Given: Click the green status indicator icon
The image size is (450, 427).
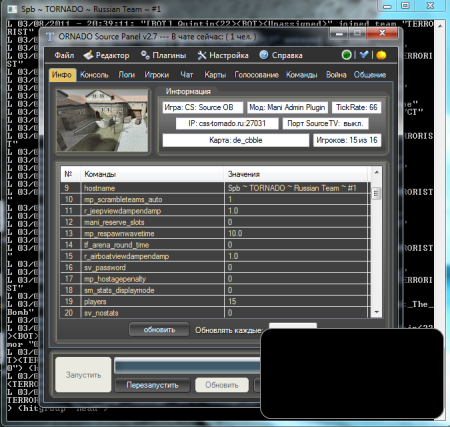Looking at the screenshot, I should point(346,55).
